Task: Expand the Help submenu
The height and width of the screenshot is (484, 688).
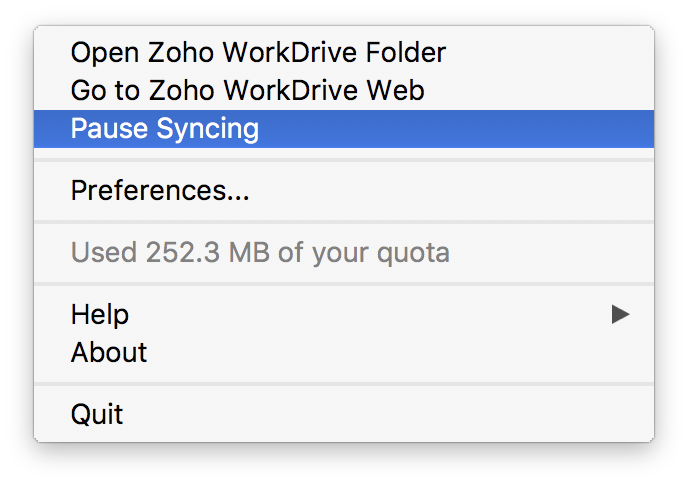Action: [100, 315]
